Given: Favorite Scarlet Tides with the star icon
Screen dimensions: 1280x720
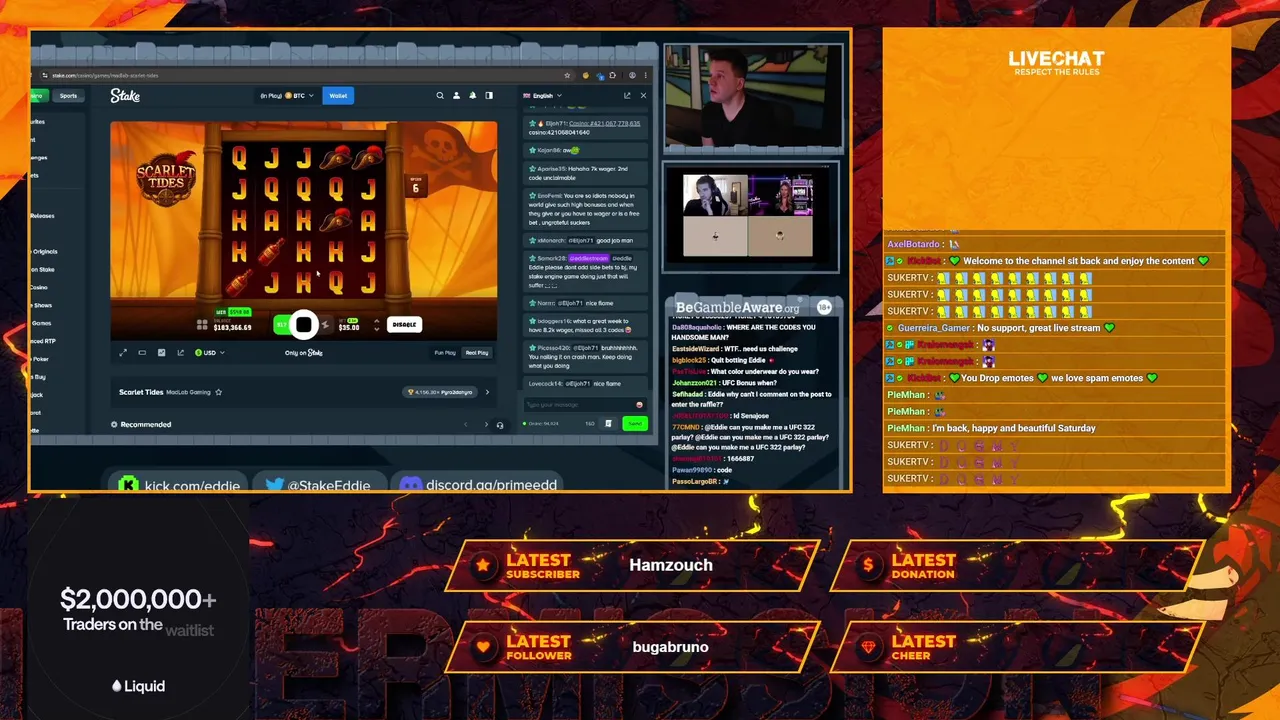Looking at the screenshot, I should pyautogui.click(x=219, y=392).
